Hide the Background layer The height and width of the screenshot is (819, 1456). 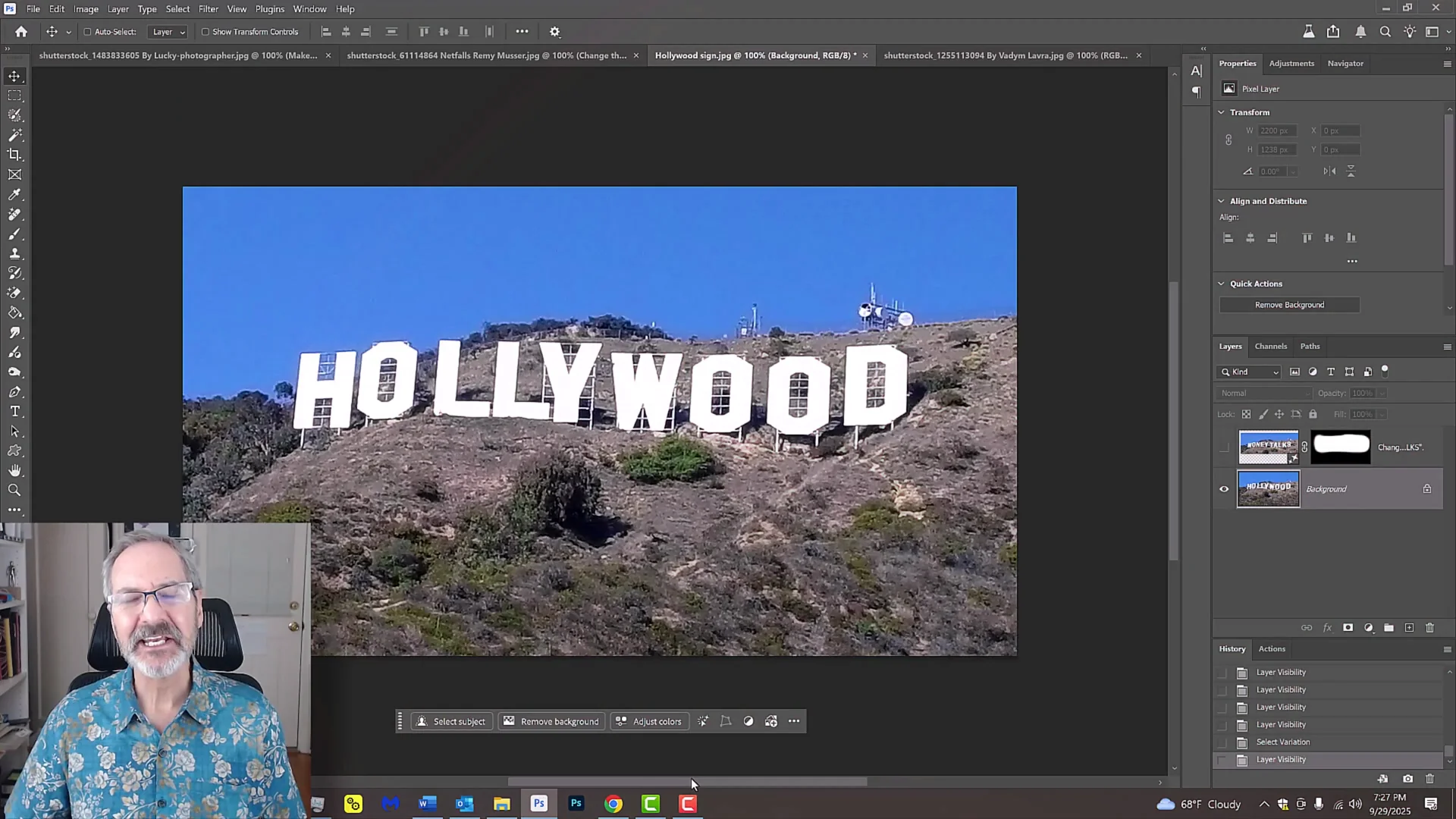[x=1223, y=489]
